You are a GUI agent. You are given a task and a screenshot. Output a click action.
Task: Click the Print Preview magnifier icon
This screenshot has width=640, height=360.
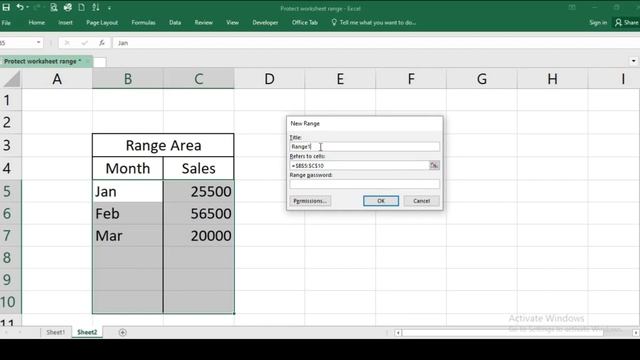pyautogui.click(x=53, y=7)
